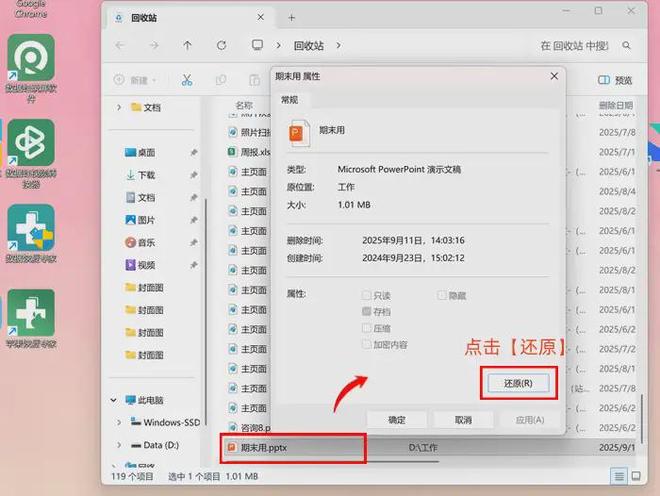Click 回收站 in the address breadcrumb

309,45
